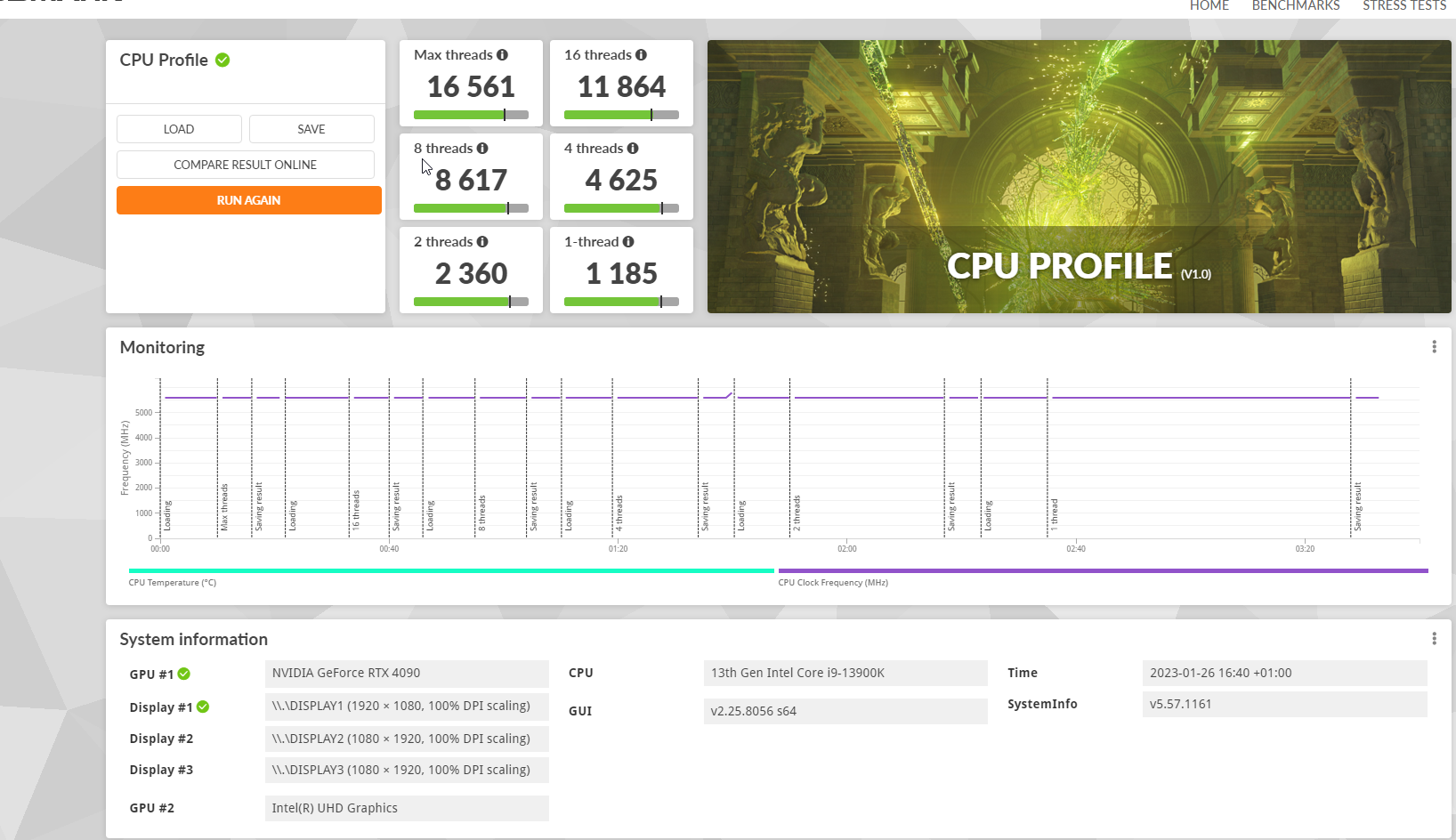Click the CPU PROFILE banner image
Viewport: 1456px width, 840px height.
click(x=1079, y=176)
